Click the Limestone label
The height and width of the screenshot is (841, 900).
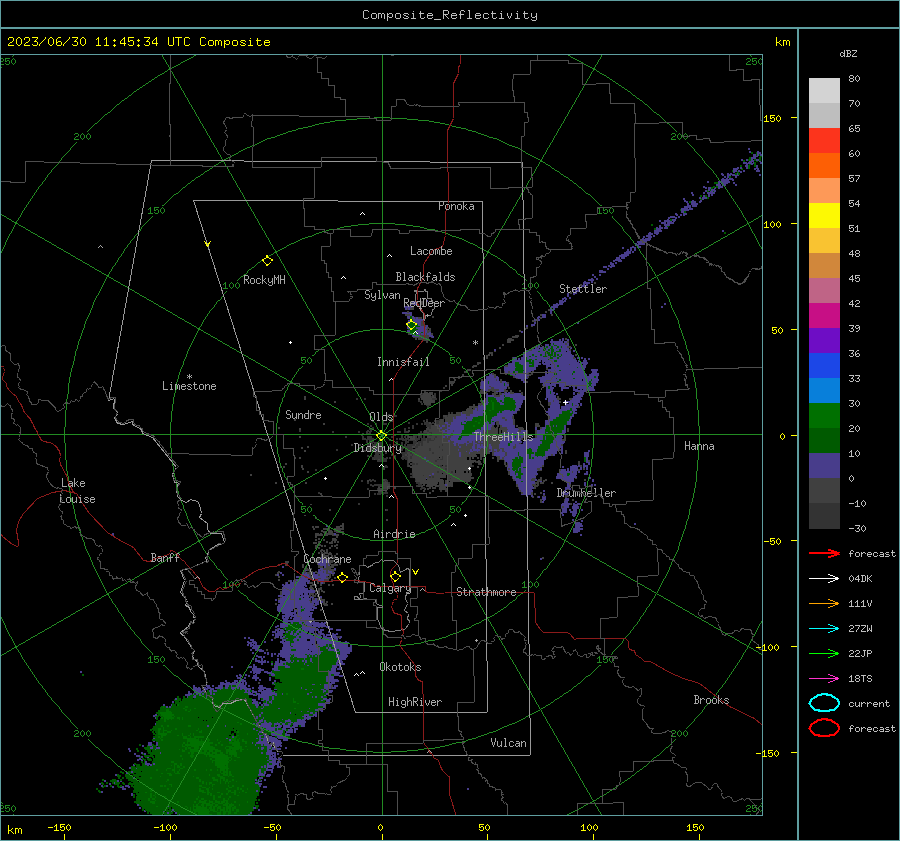tap(189, 386)
